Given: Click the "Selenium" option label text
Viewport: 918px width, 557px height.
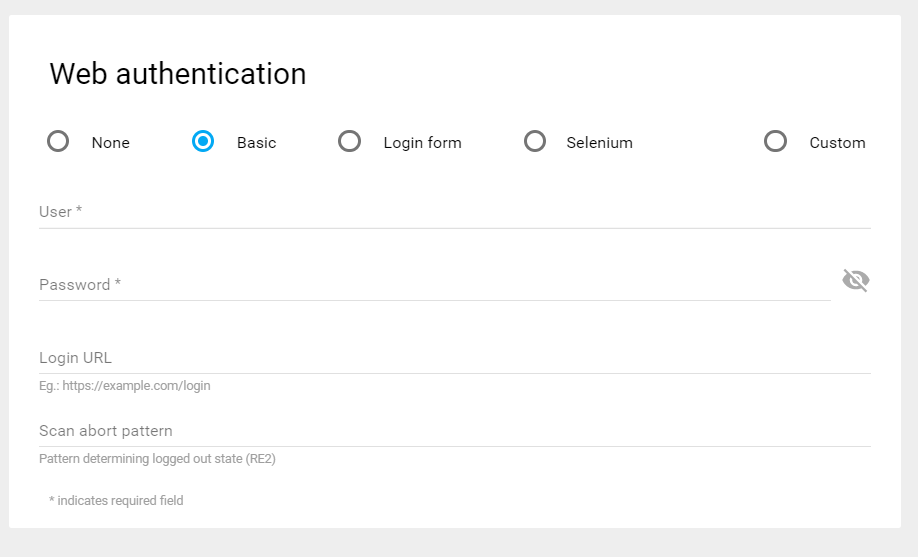Looking at the screenshot, I should click(x=599, y=143).
